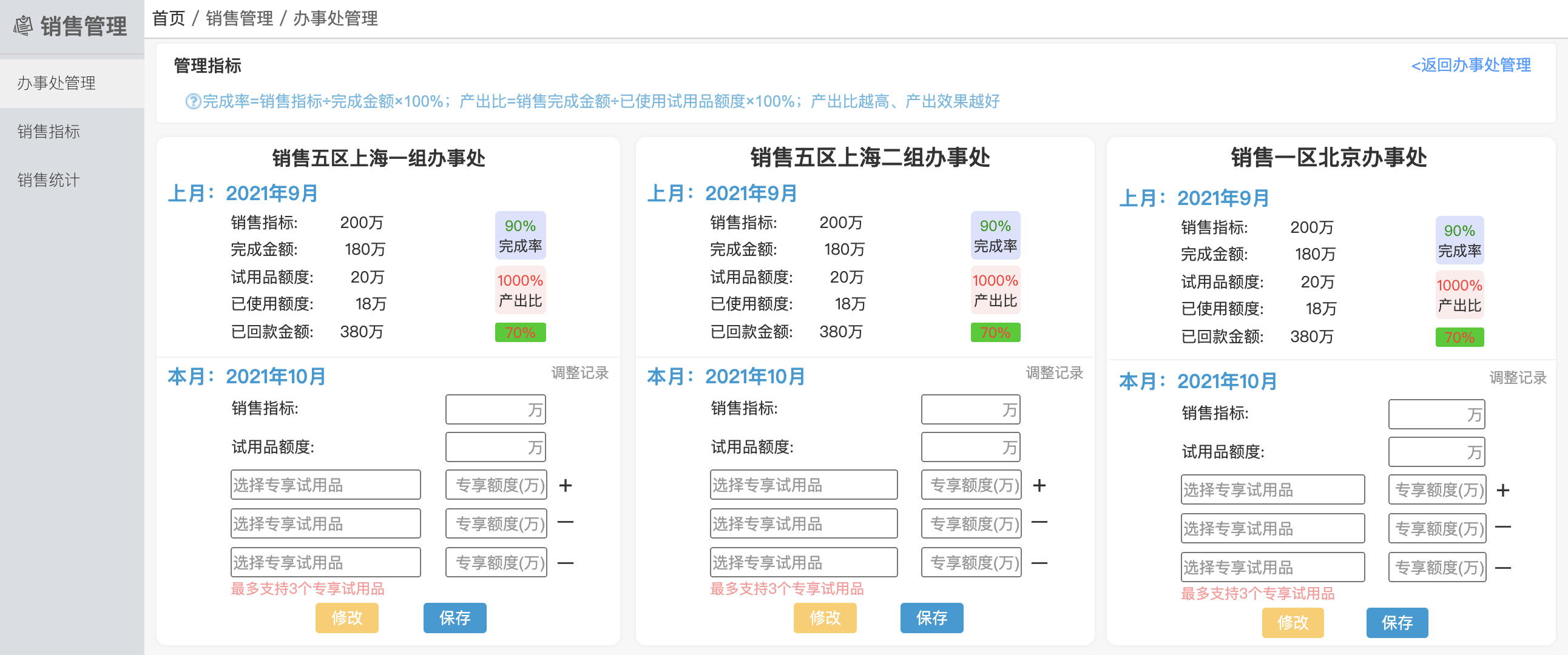
Task: Focus 销售指标 input for October in 上海二组办事处
Action: (x=971, y=409)
